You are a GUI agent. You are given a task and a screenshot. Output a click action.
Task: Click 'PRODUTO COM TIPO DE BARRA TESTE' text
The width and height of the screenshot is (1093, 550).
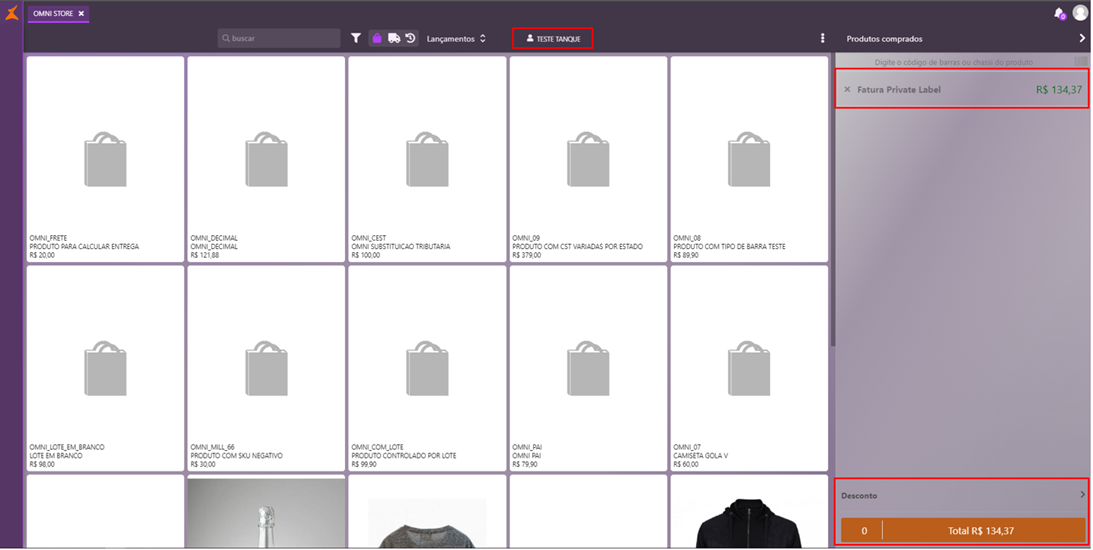click(729, 247)
